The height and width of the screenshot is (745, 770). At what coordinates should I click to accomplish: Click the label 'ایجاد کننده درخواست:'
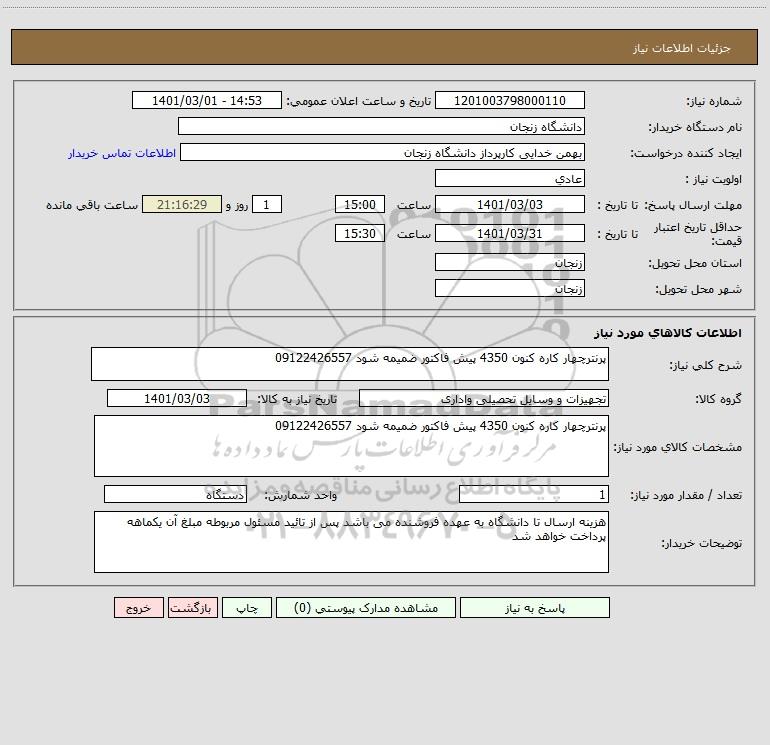point(686,153)
